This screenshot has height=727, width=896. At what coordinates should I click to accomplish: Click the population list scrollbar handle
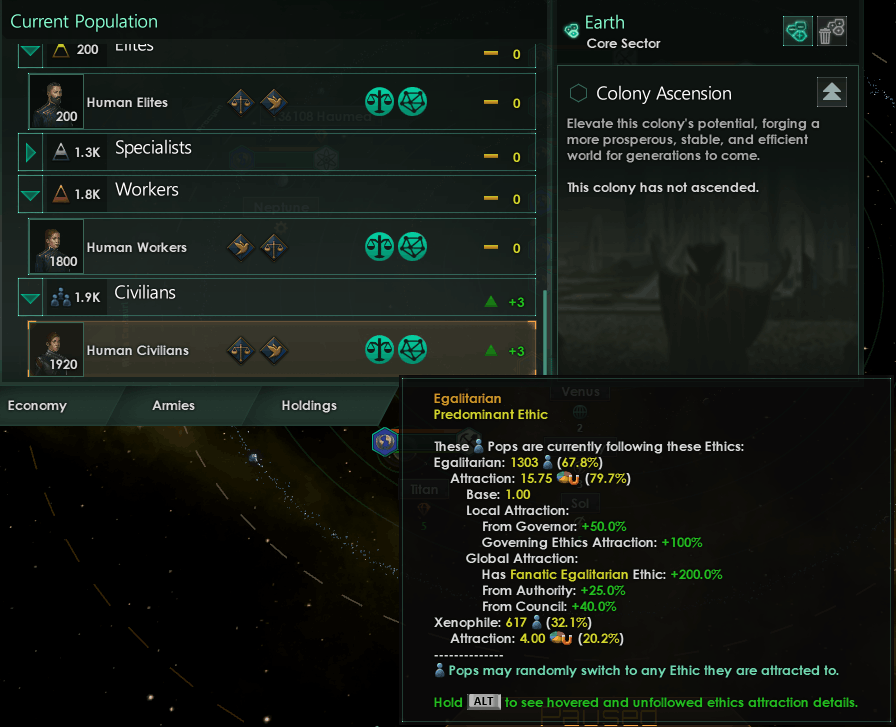[x=545, y=332]
